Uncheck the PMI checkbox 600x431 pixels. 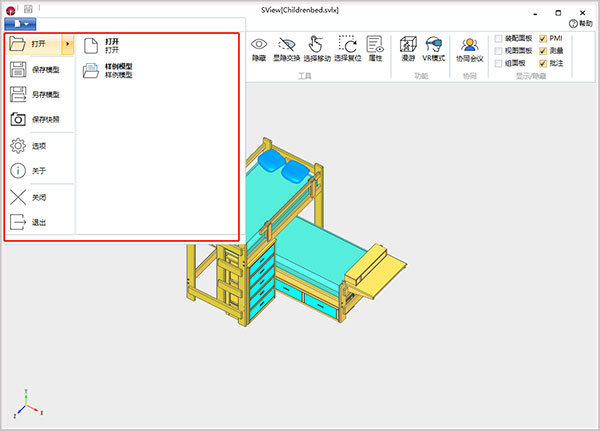coord(543,39)
